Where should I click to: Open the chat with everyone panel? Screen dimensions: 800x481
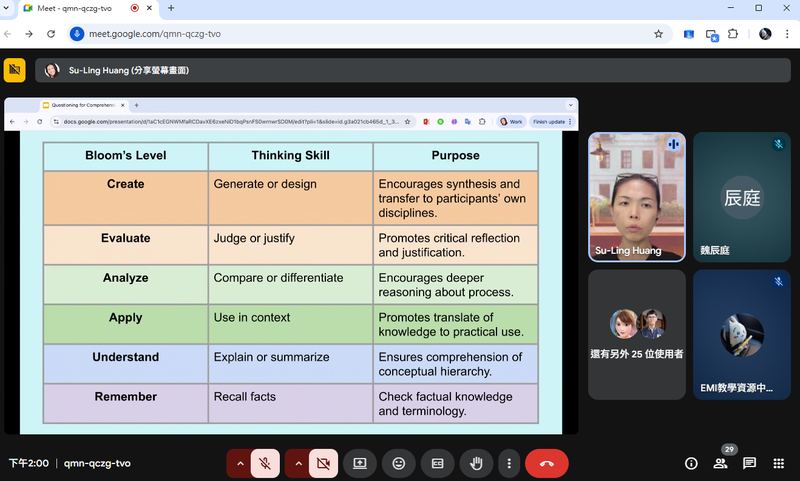tap(749, 464)
